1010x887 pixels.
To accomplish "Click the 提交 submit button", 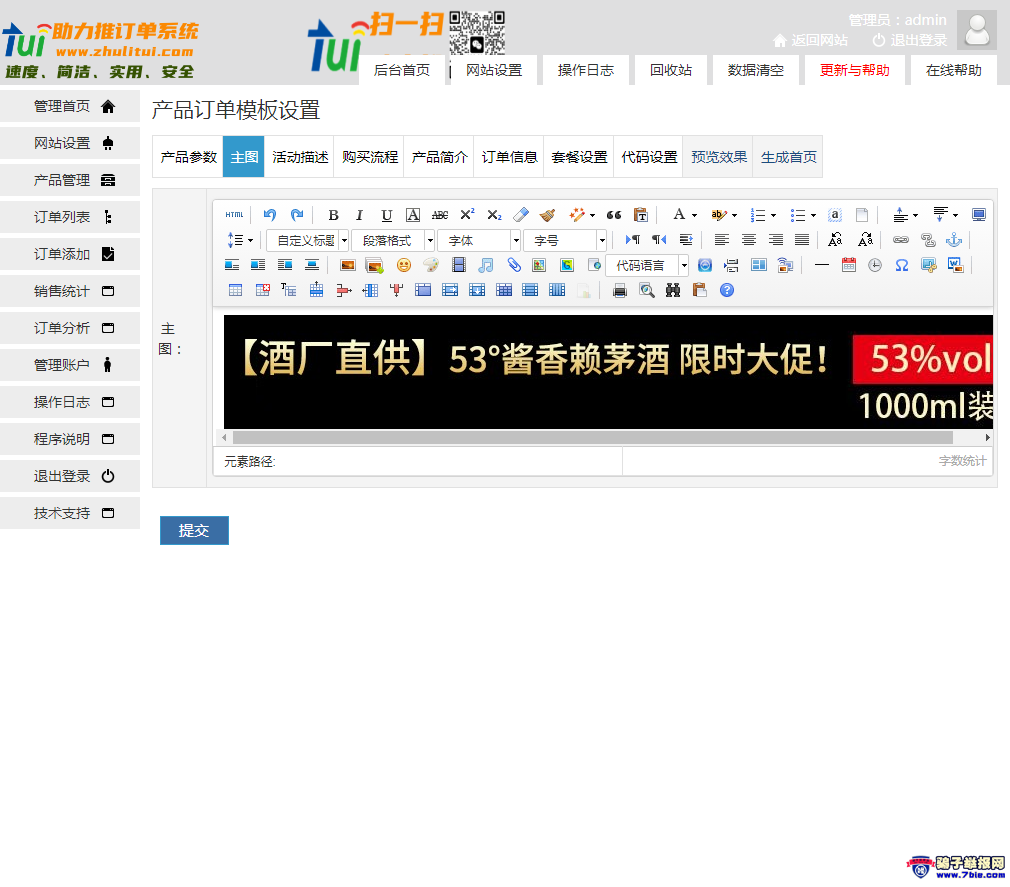I will click(194, 530).
